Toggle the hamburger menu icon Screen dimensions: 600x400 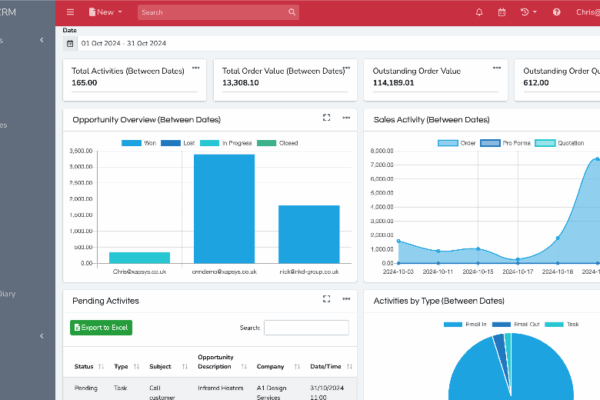tap(70, 12)
